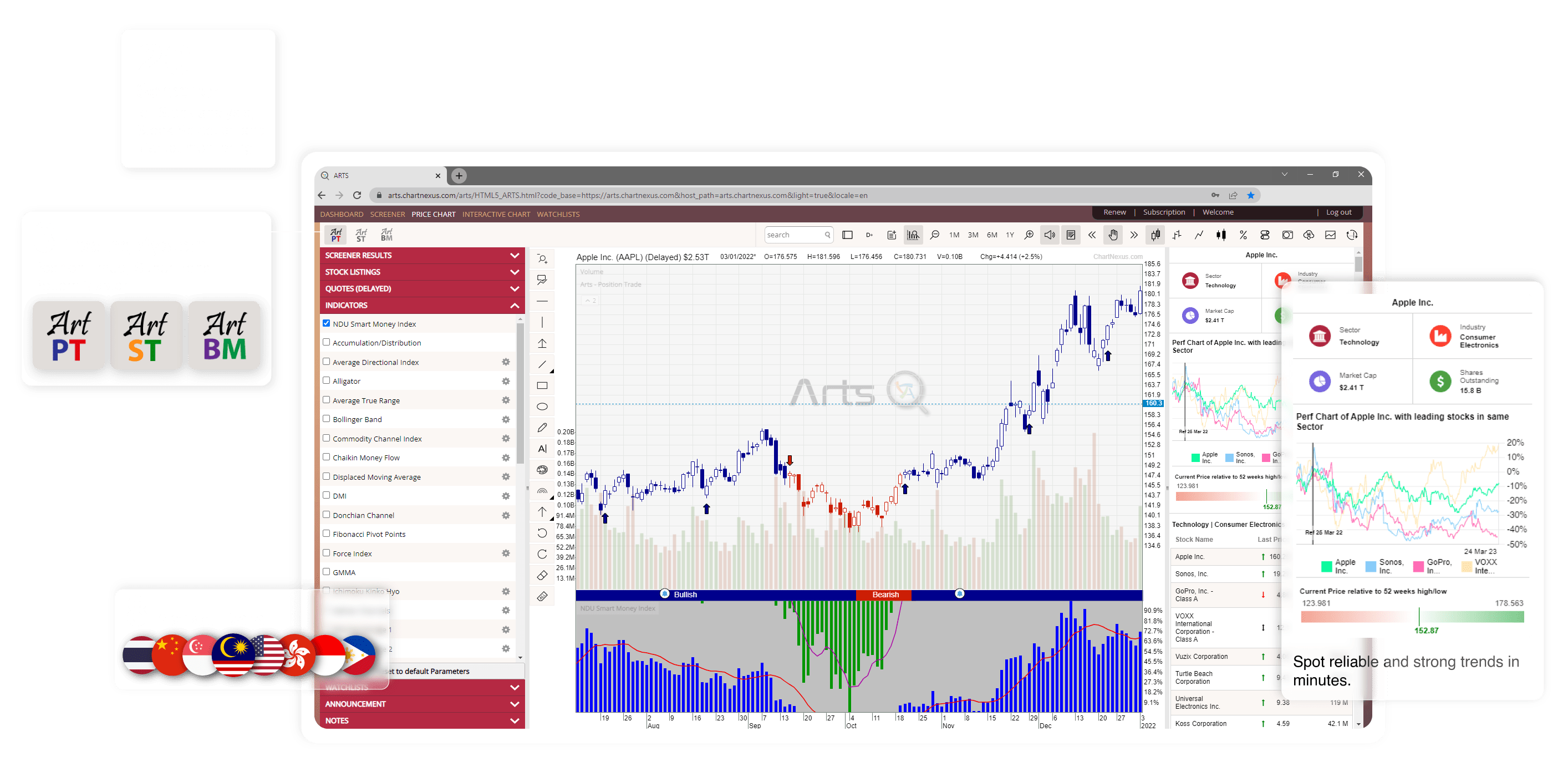Open the color palette tool

(x=542, y=470)
